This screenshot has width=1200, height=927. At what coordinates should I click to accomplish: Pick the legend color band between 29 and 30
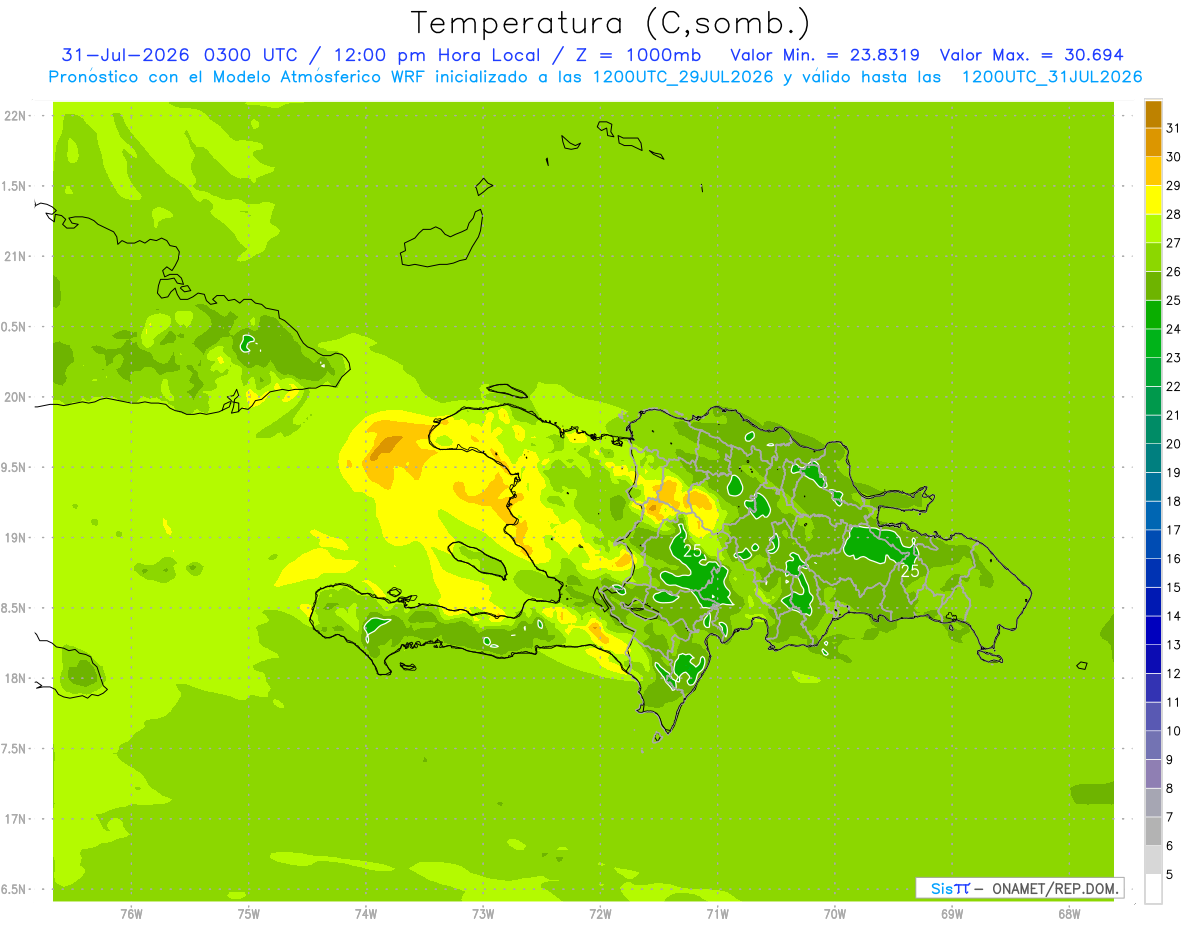[x=1153, y=171]
